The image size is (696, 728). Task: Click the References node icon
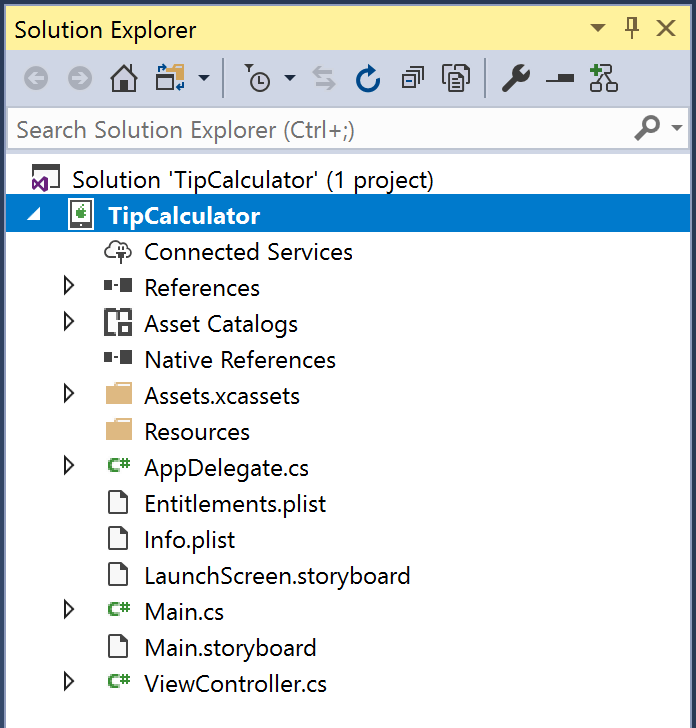118,285
